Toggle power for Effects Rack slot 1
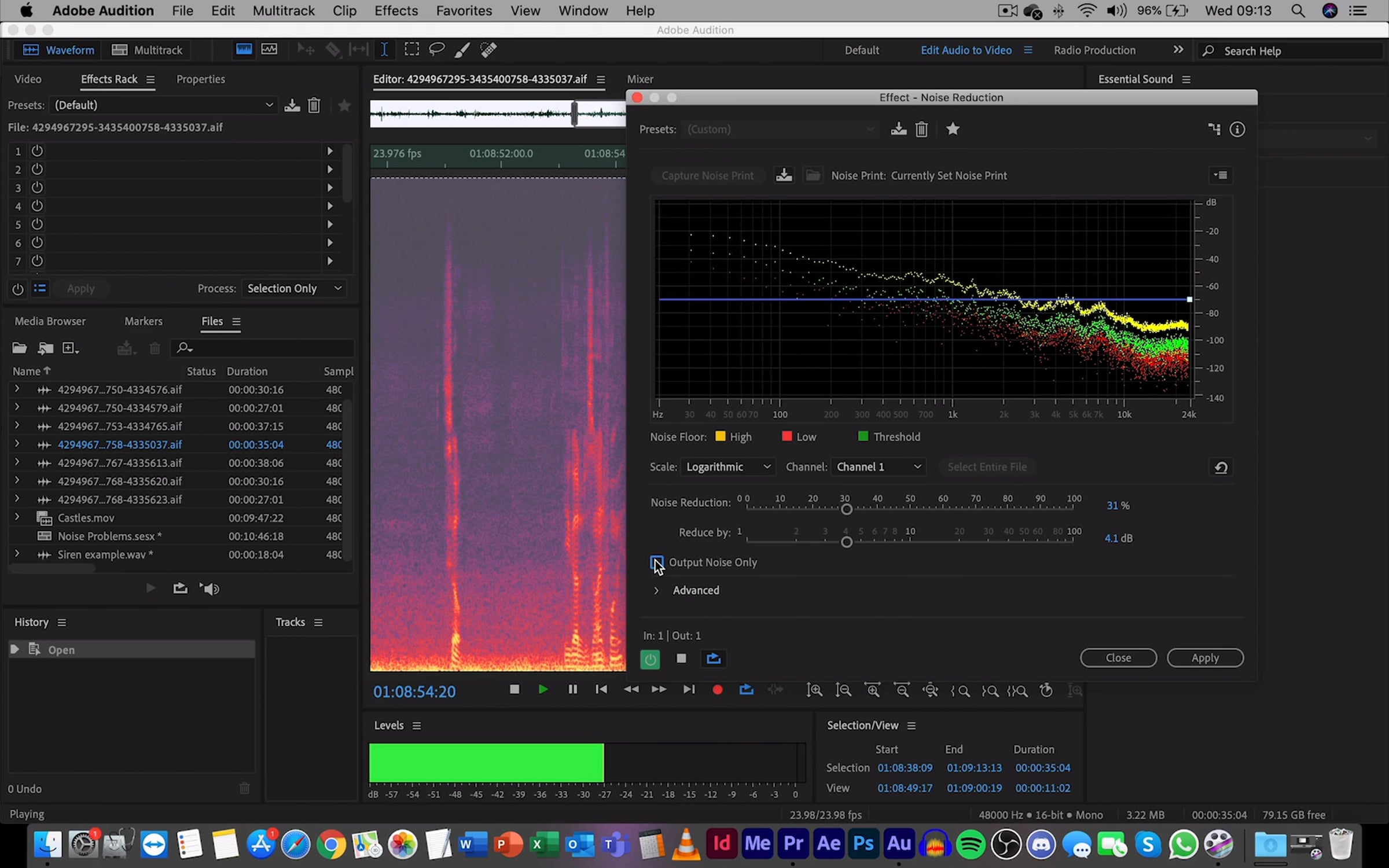 [37, 151]
